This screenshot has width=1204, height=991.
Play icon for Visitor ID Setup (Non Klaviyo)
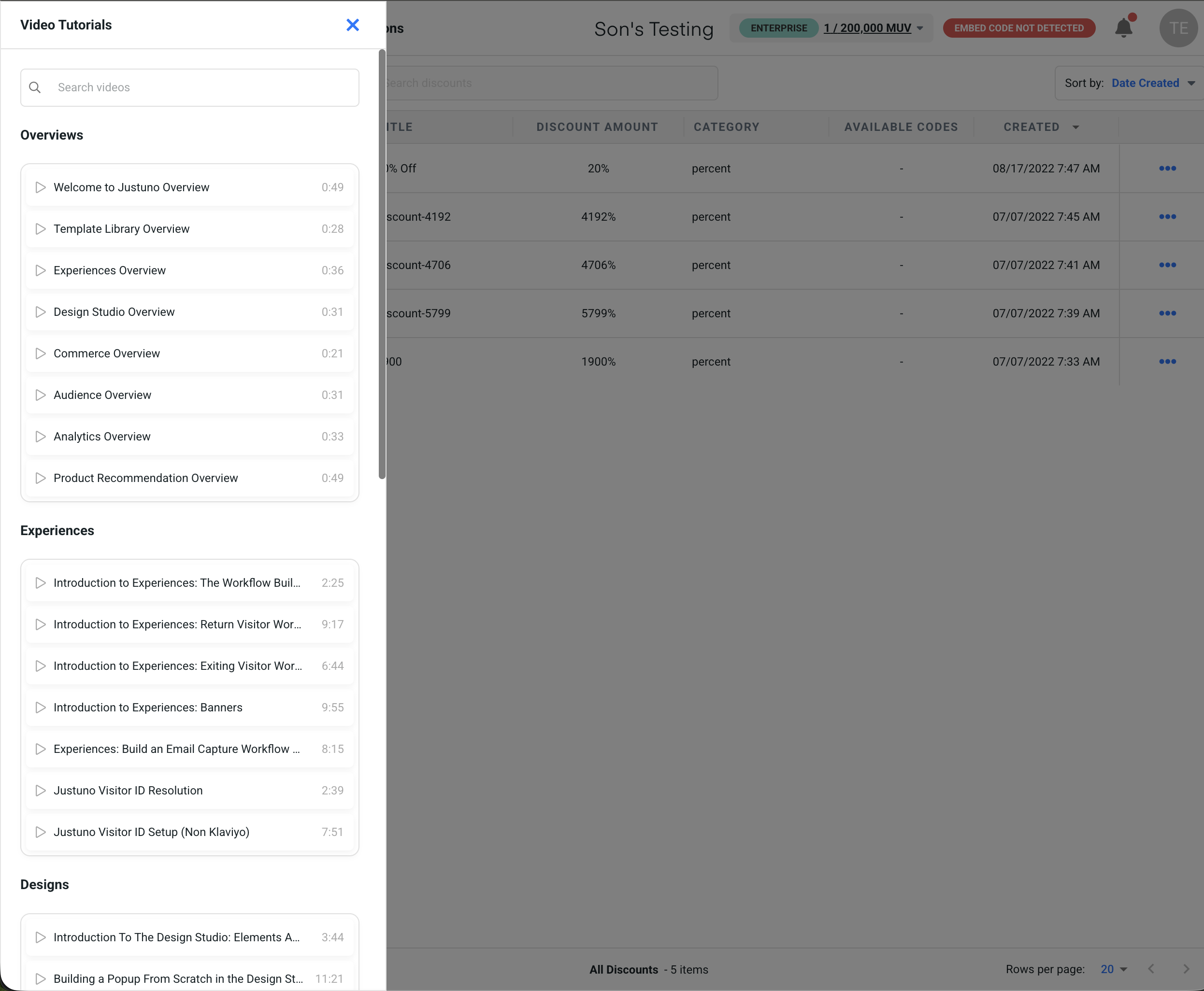coord(41,832)
